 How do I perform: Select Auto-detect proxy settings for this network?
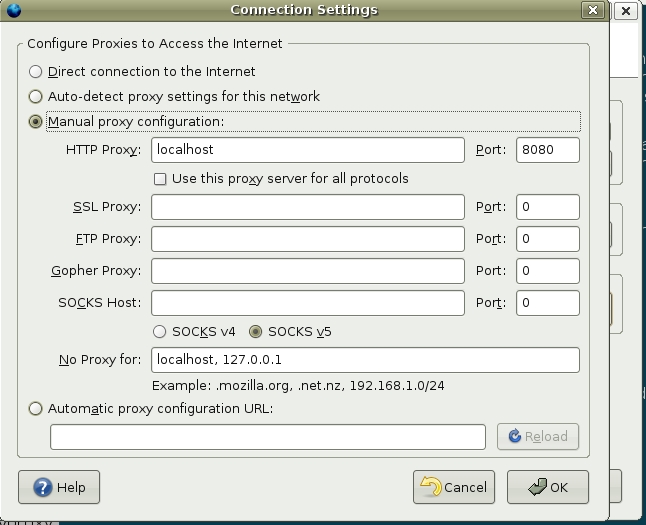pos(35,96)
